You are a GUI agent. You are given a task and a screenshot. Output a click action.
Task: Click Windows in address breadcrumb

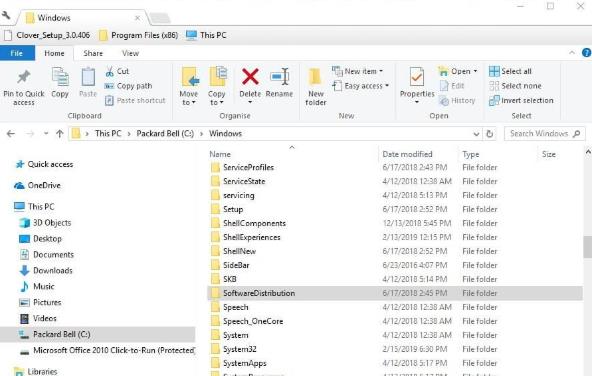pyautogui.click(x=225, y=134)
